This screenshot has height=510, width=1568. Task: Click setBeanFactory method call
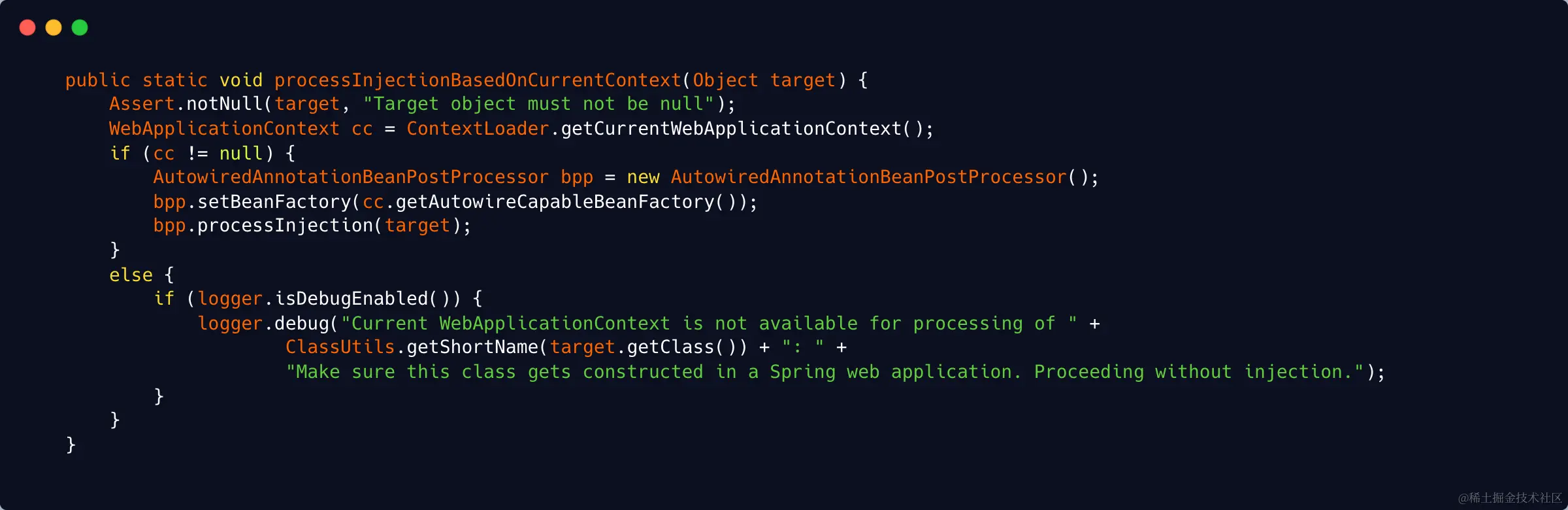pyautogui.click(x=274, y=201)
